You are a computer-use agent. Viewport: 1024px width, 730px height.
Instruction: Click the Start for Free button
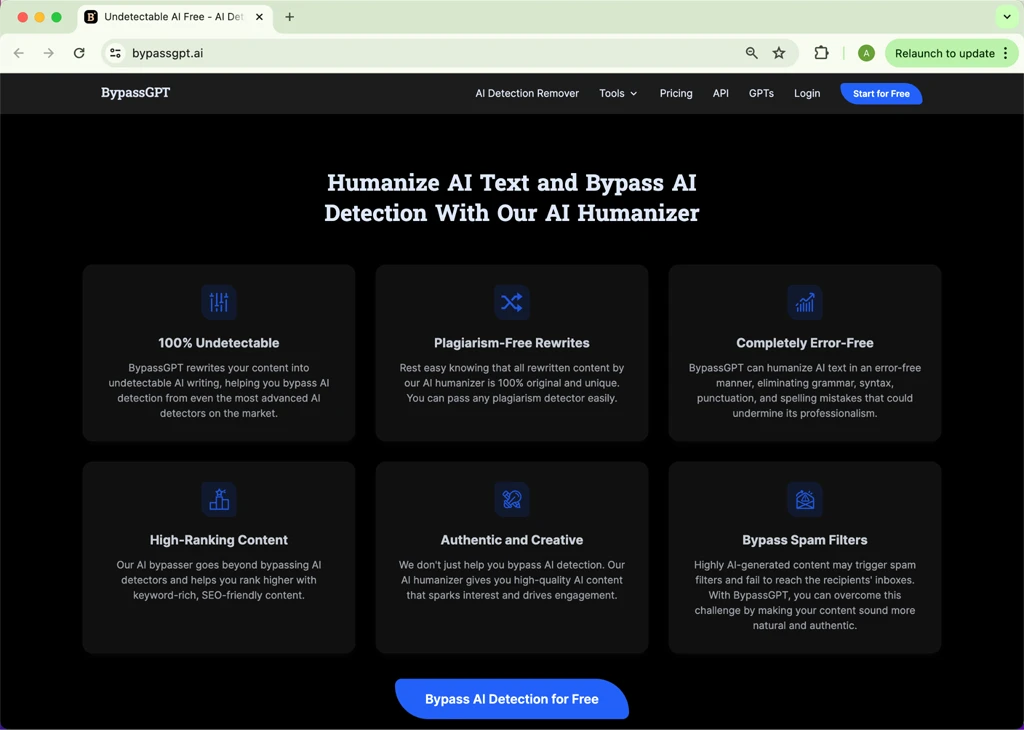[x=881, y=93]
